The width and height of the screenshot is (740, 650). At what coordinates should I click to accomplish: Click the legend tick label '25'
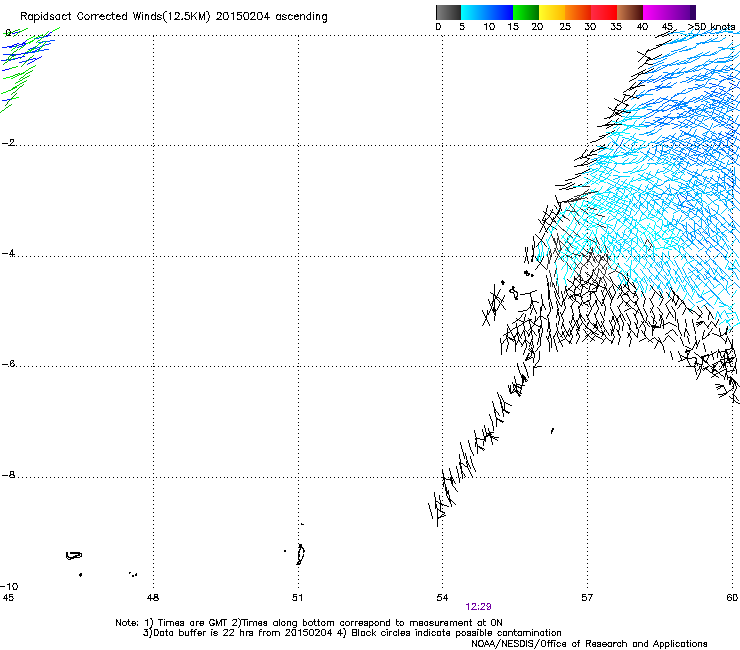[565, 27]
